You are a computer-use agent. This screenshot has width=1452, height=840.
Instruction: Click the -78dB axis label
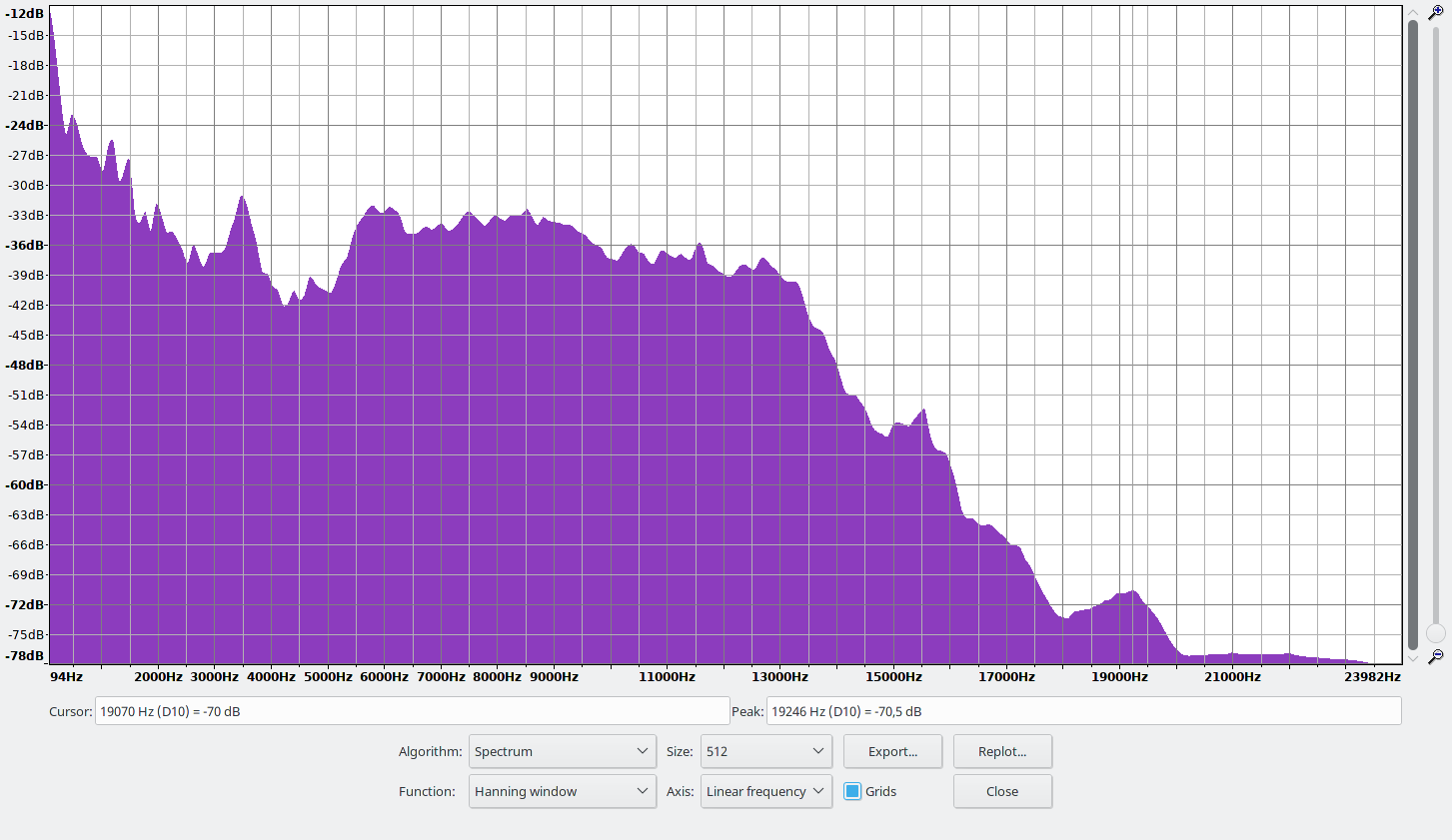[x=25, y=655]
